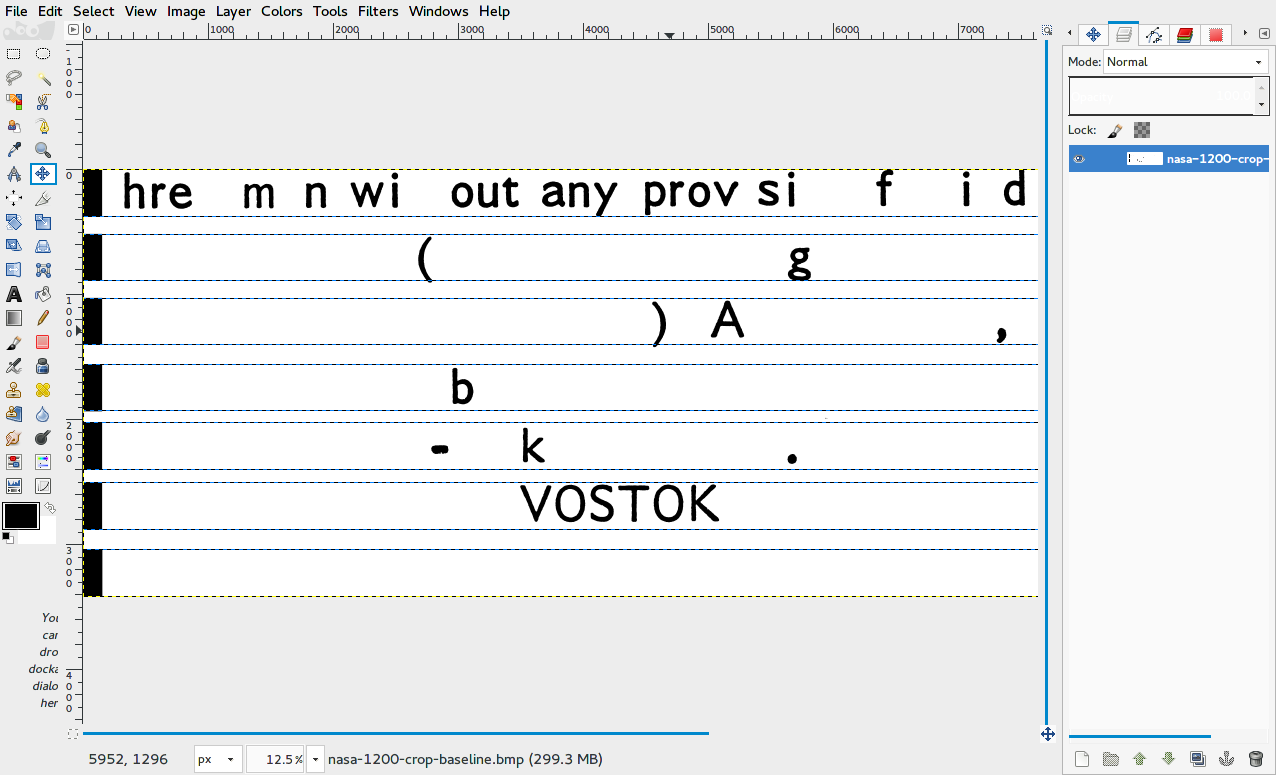The image size is (1276, 775).
Task: Open the Colors menu
Action: [x=281, y=11]
